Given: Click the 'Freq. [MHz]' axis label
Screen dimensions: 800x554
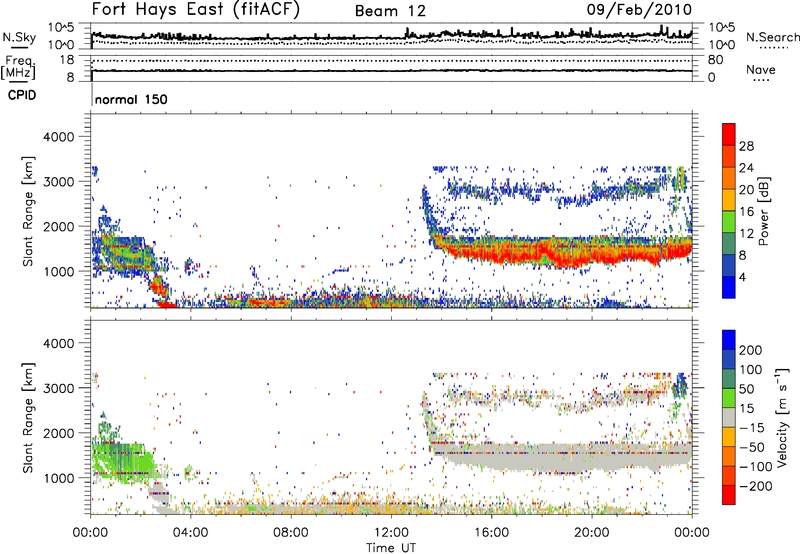Looking at the screenshot, I should tap(19, 68).
